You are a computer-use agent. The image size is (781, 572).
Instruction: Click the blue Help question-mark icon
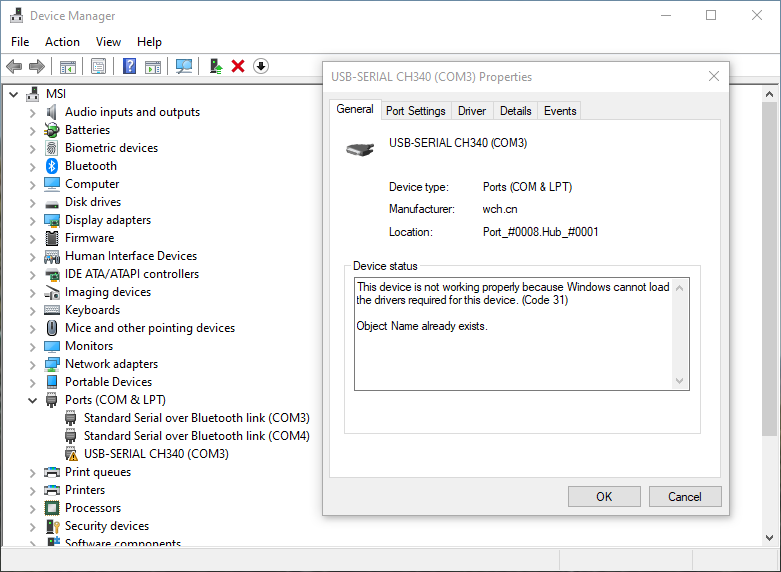(x=130, y=66)
